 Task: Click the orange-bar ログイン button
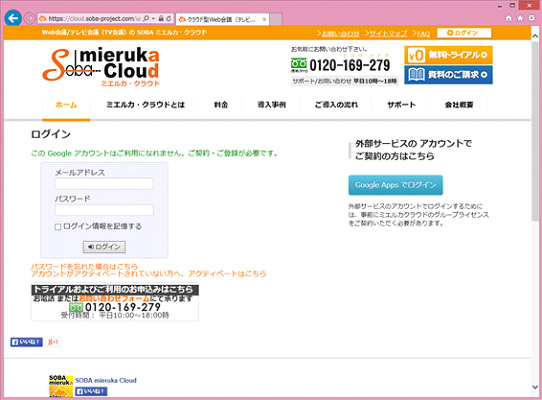pos(464,33)
